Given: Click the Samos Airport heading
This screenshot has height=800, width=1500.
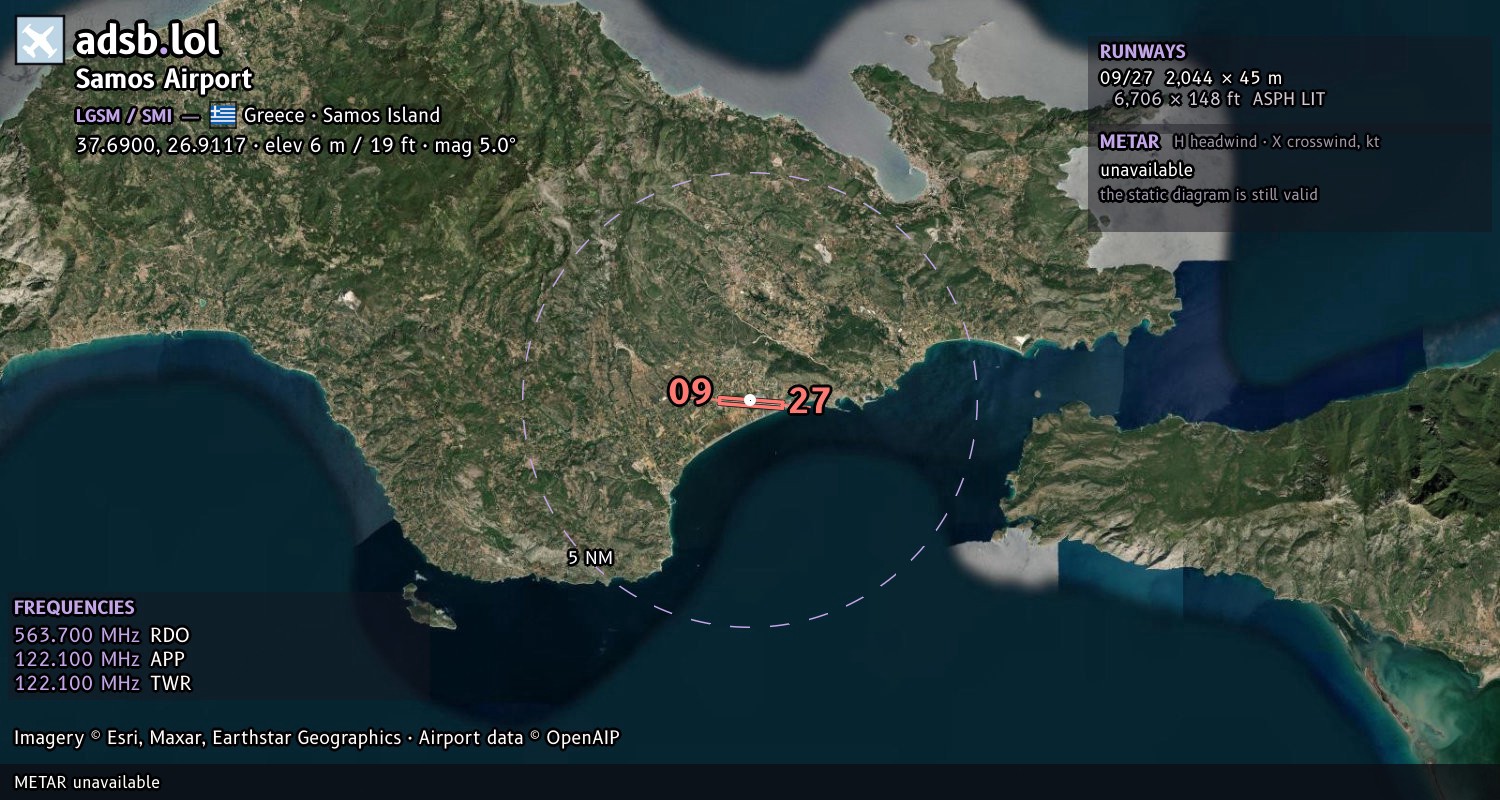Looking at the screenshot, I should pos(164,79).
